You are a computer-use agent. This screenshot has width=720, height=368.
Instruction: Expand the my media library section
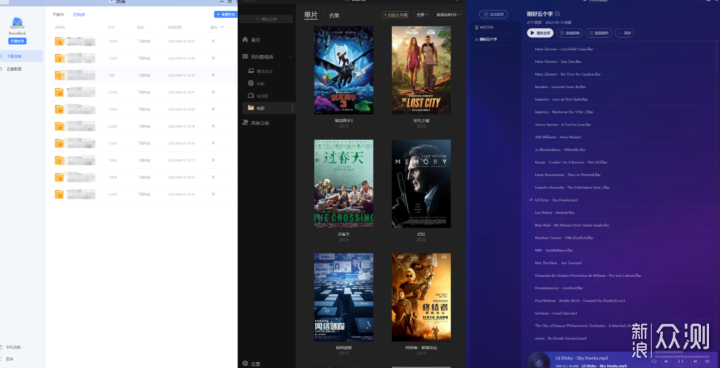pyautogui.click(x=290, y=57)
